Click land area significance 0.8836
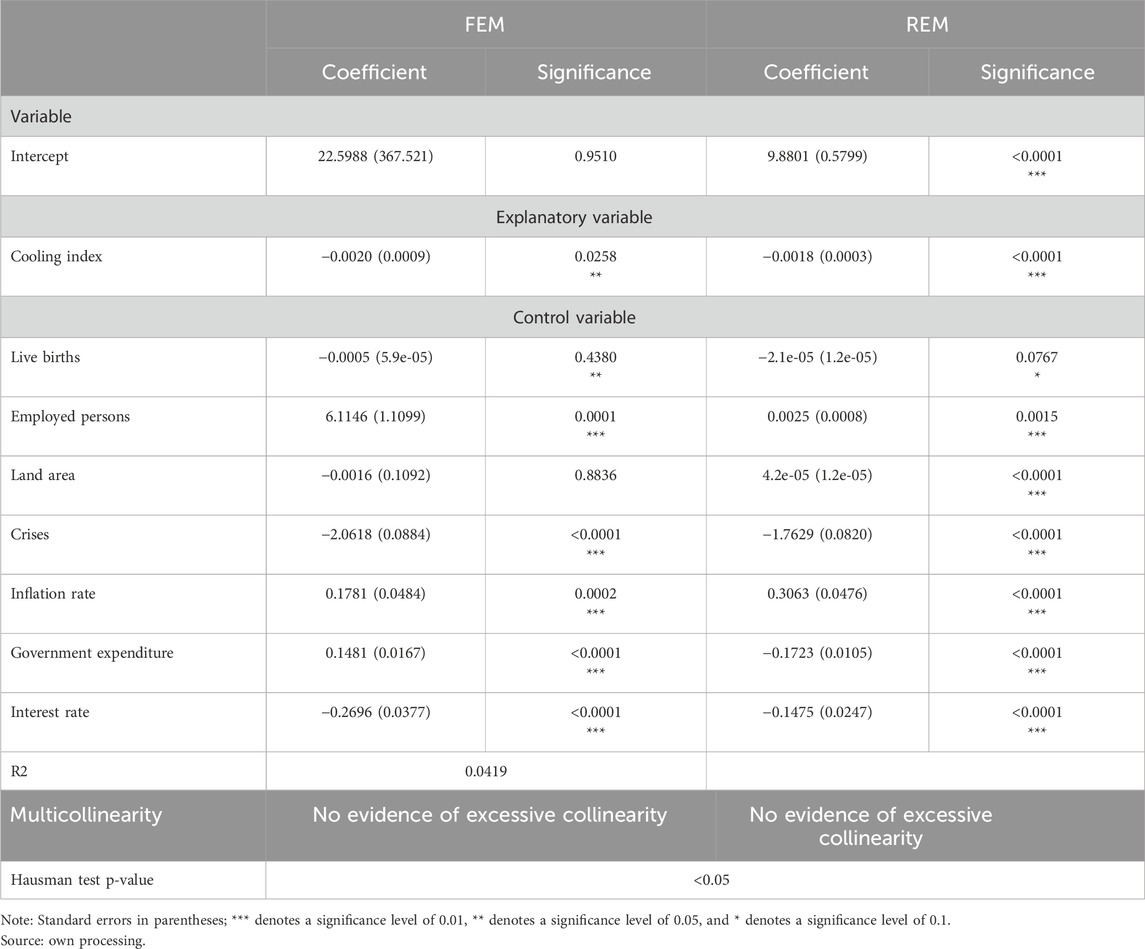This screenshot has width=1145, height=949. click(595, 475)
